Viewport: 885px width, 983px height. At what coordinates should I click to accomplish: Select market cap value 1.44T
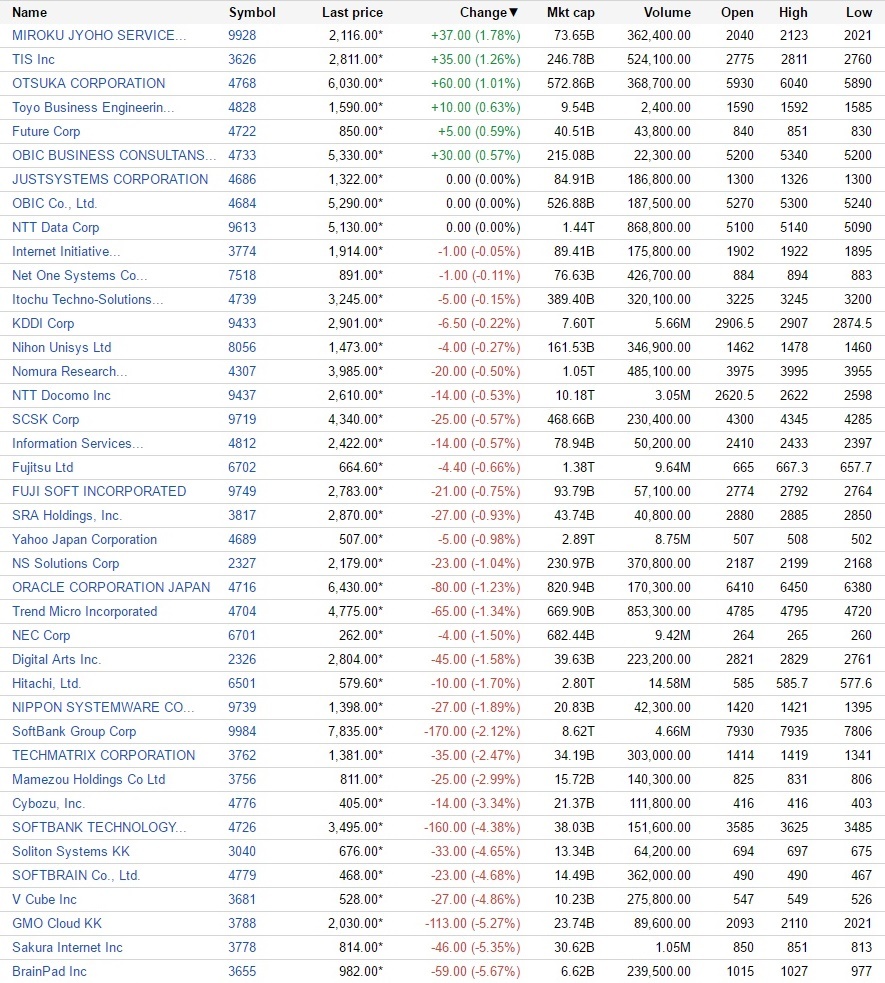pos(578,228)
